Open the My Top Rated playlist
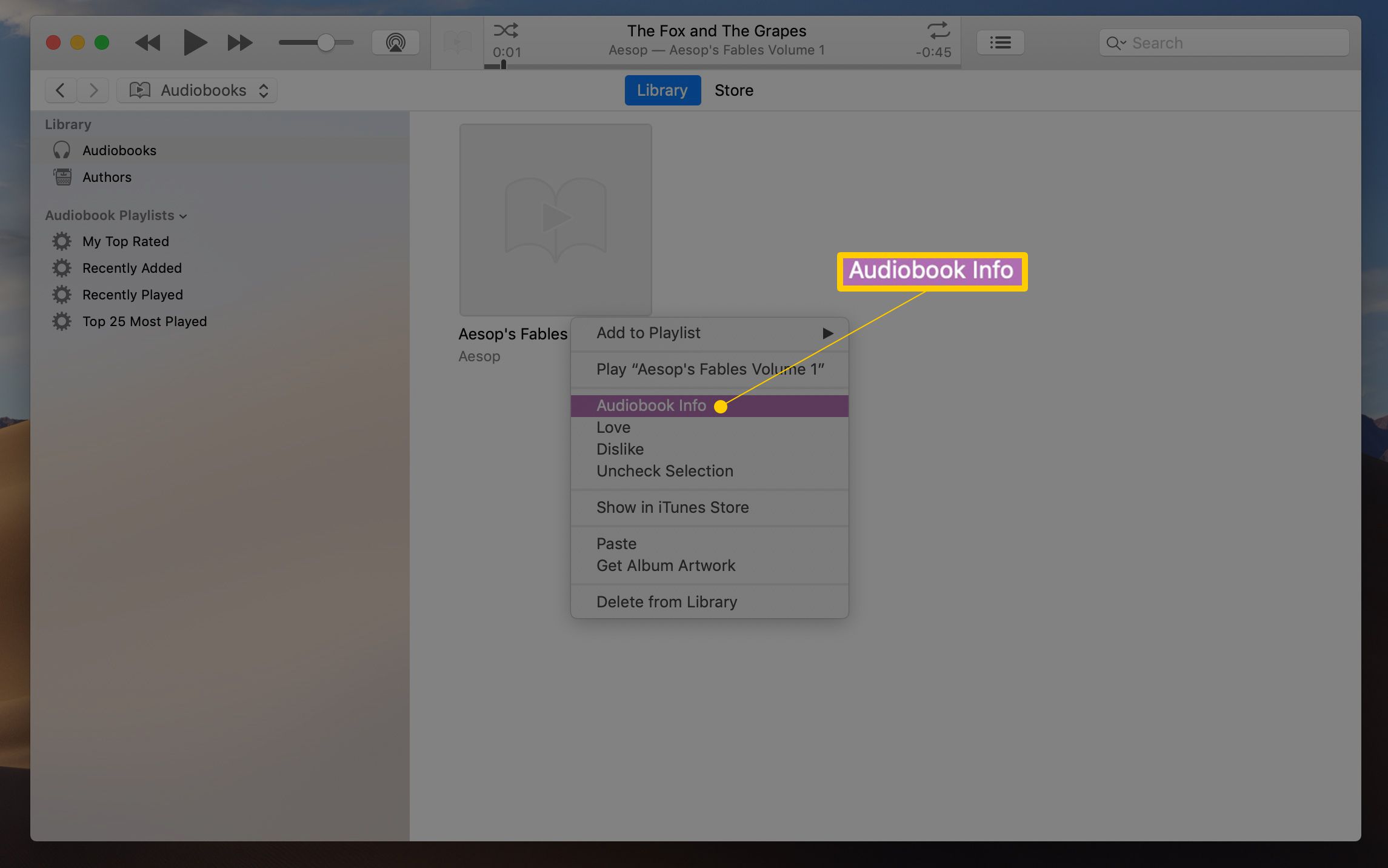The height and width of the screenshot is (868, 1388). 220,241
